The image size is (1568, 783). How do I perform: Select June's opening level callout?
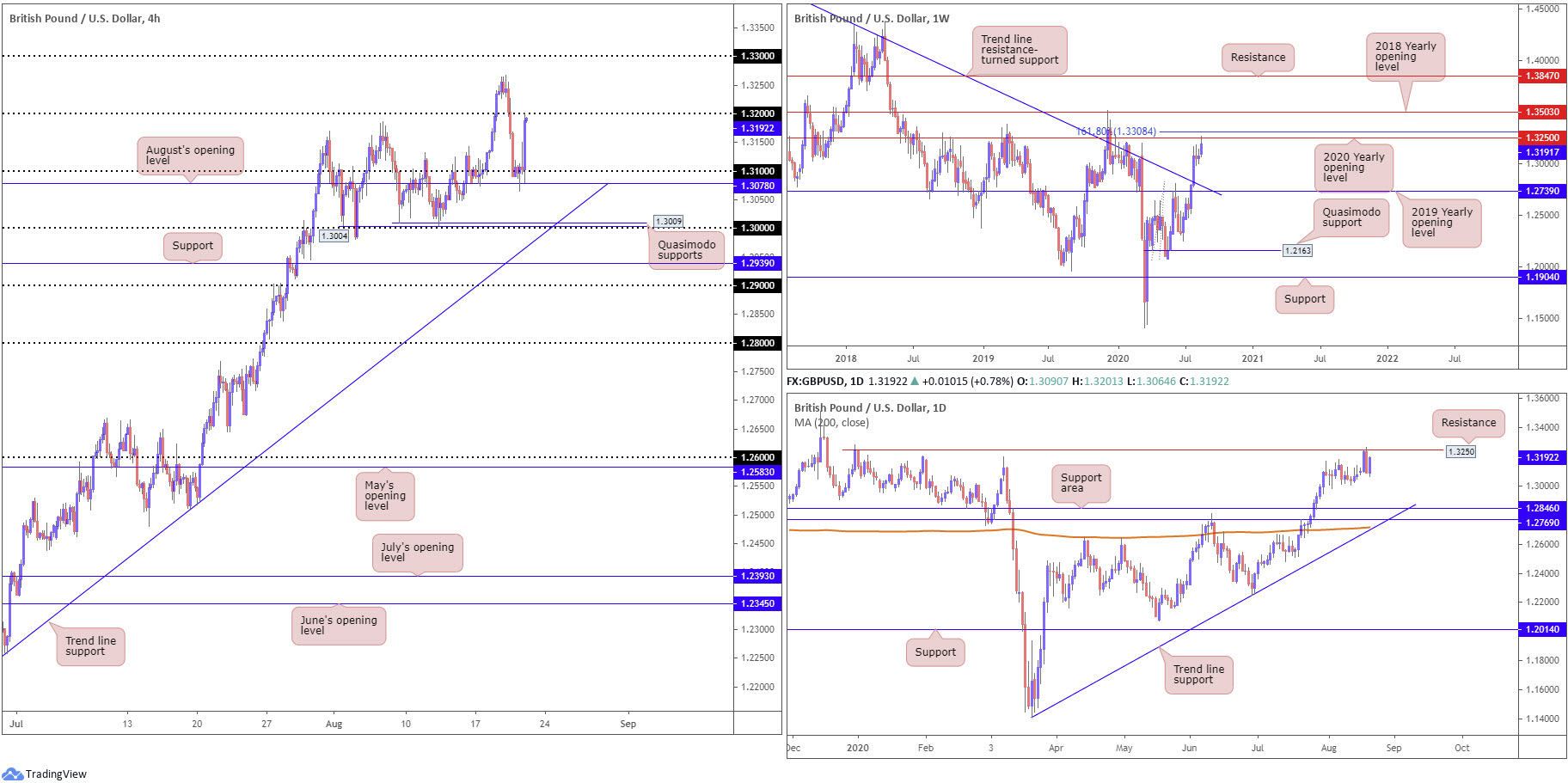339,626
